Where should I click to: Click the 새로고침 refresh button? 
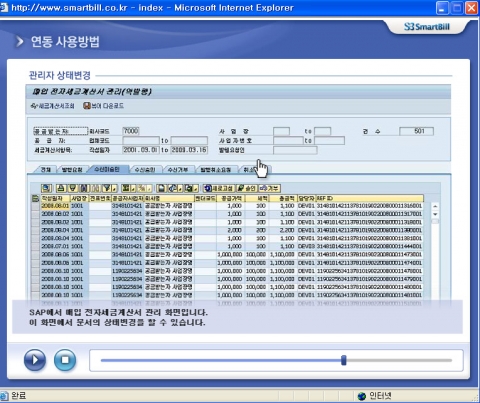click(x=219, y=188)
